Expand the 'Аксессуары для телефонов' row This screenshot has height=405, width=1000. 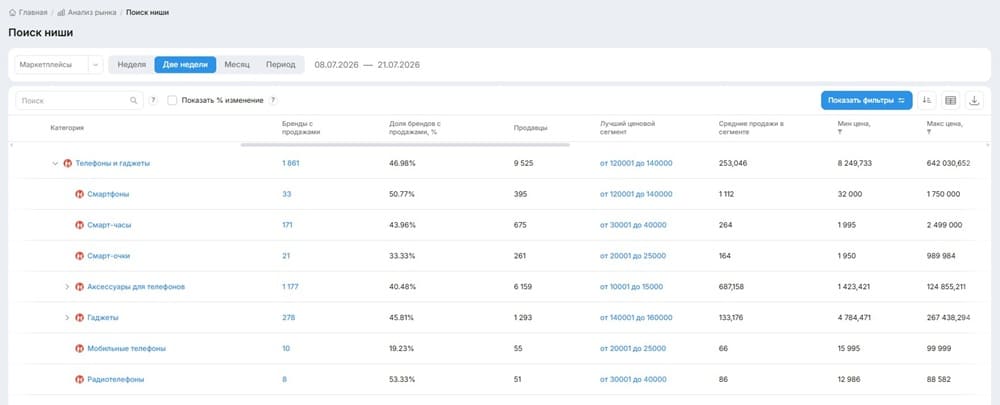pos(67,287)
